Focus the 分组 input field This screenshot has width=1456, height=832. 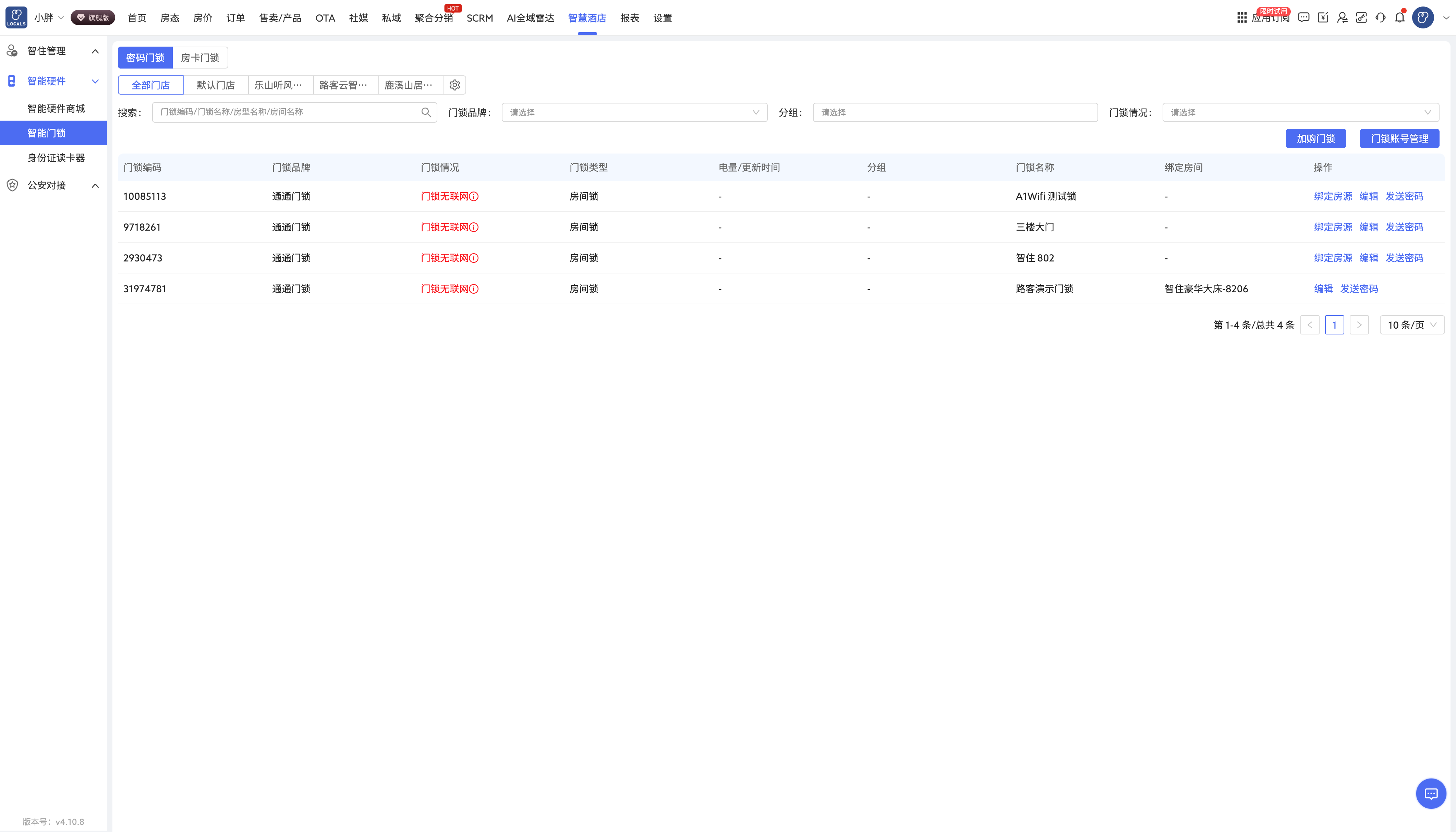pyautogui.click(x=955, y=113)
